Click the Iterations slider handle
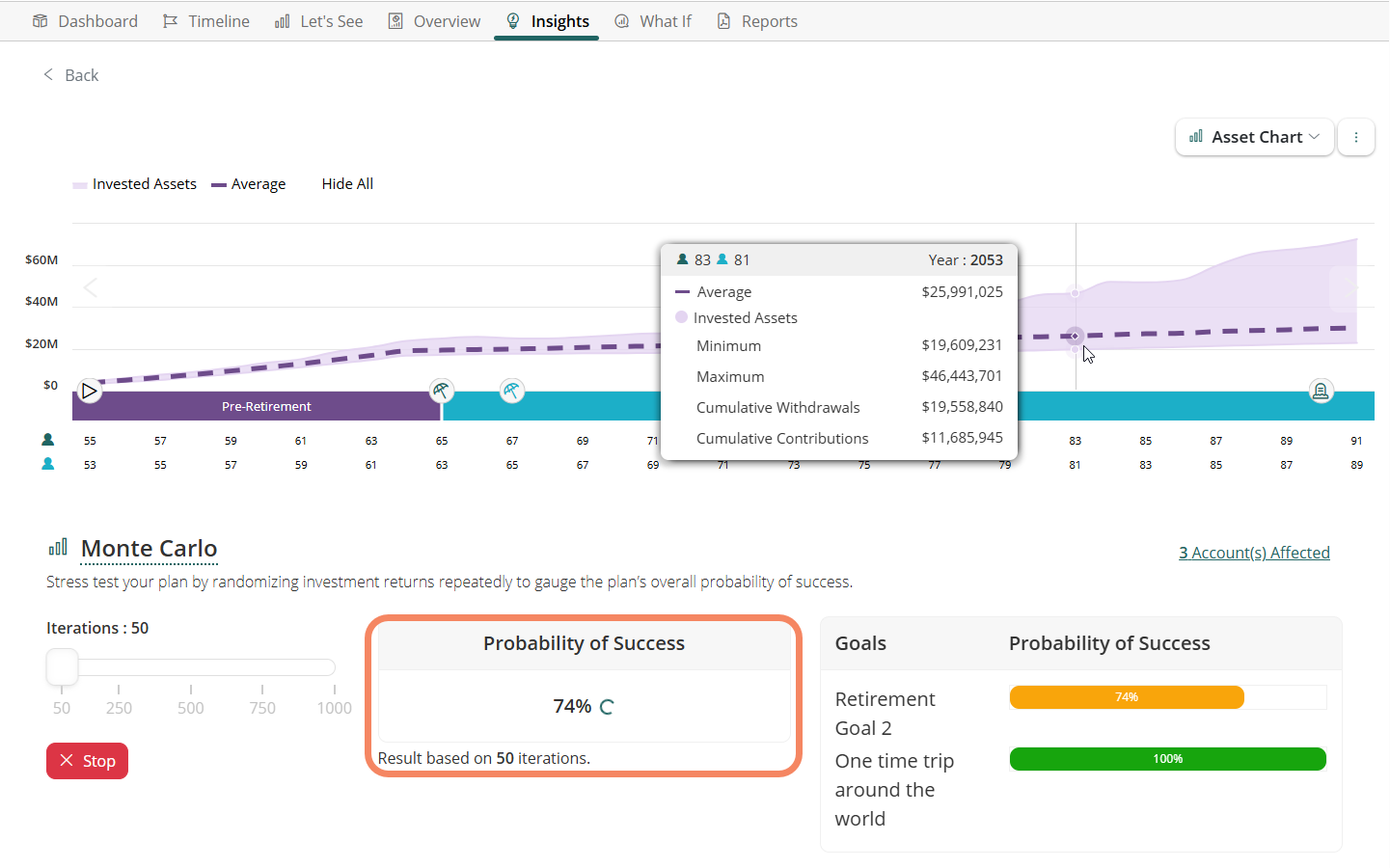Viewport: 1390px width, 868px height. [62, 666]
